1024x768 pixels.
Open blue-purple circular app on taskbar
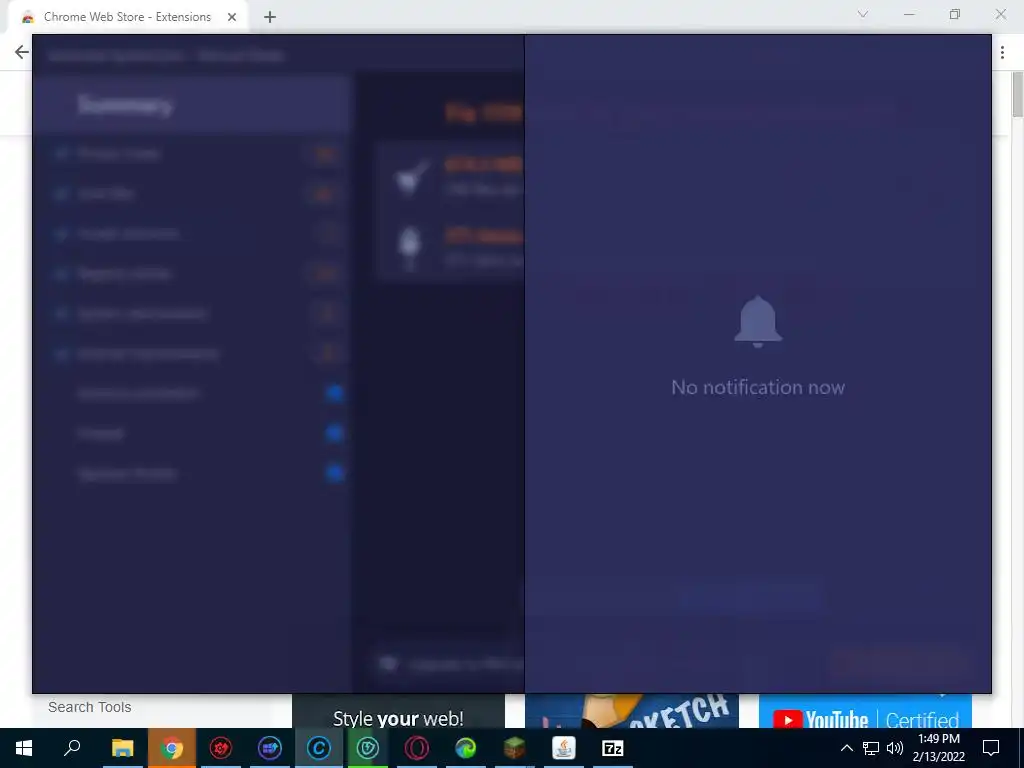pyautogui.click(x=270, y=748)
